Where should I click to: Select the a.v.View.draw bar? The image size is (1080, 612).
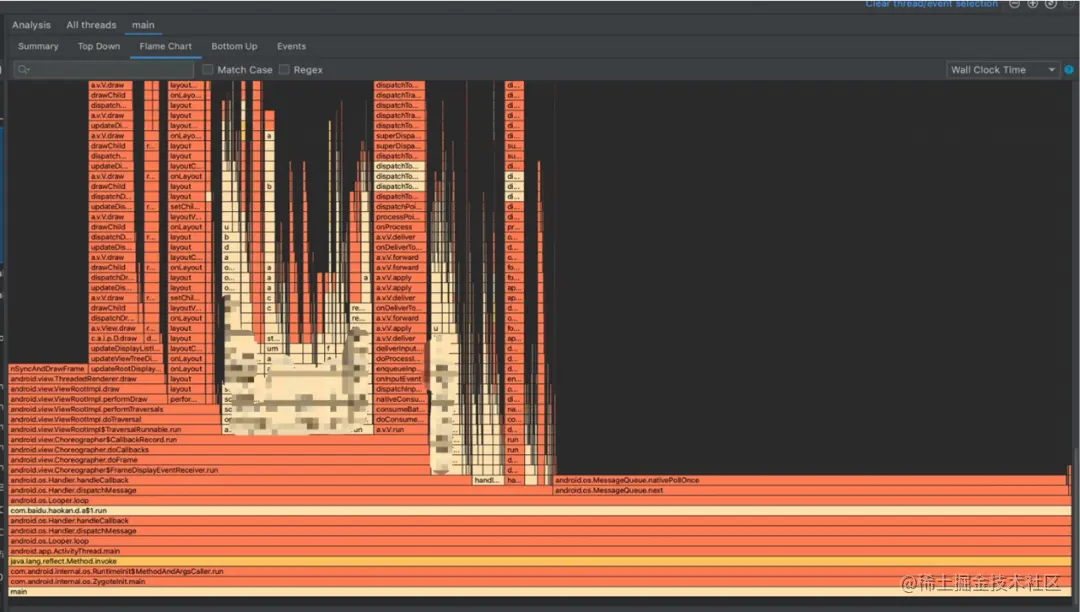[116, 328]
